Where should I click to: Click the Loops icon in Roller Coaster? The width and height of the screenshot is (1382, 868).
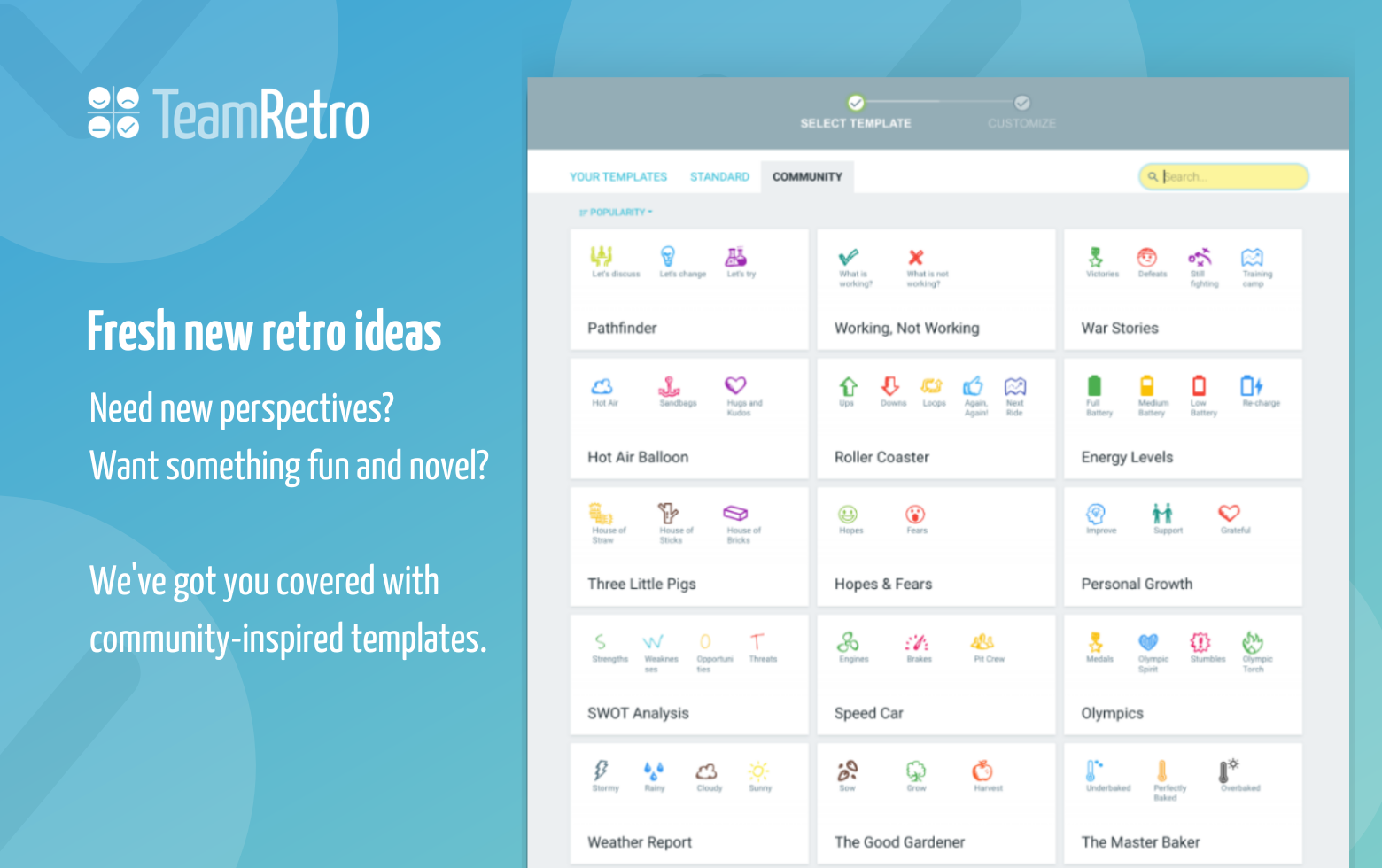coord(931,385)
